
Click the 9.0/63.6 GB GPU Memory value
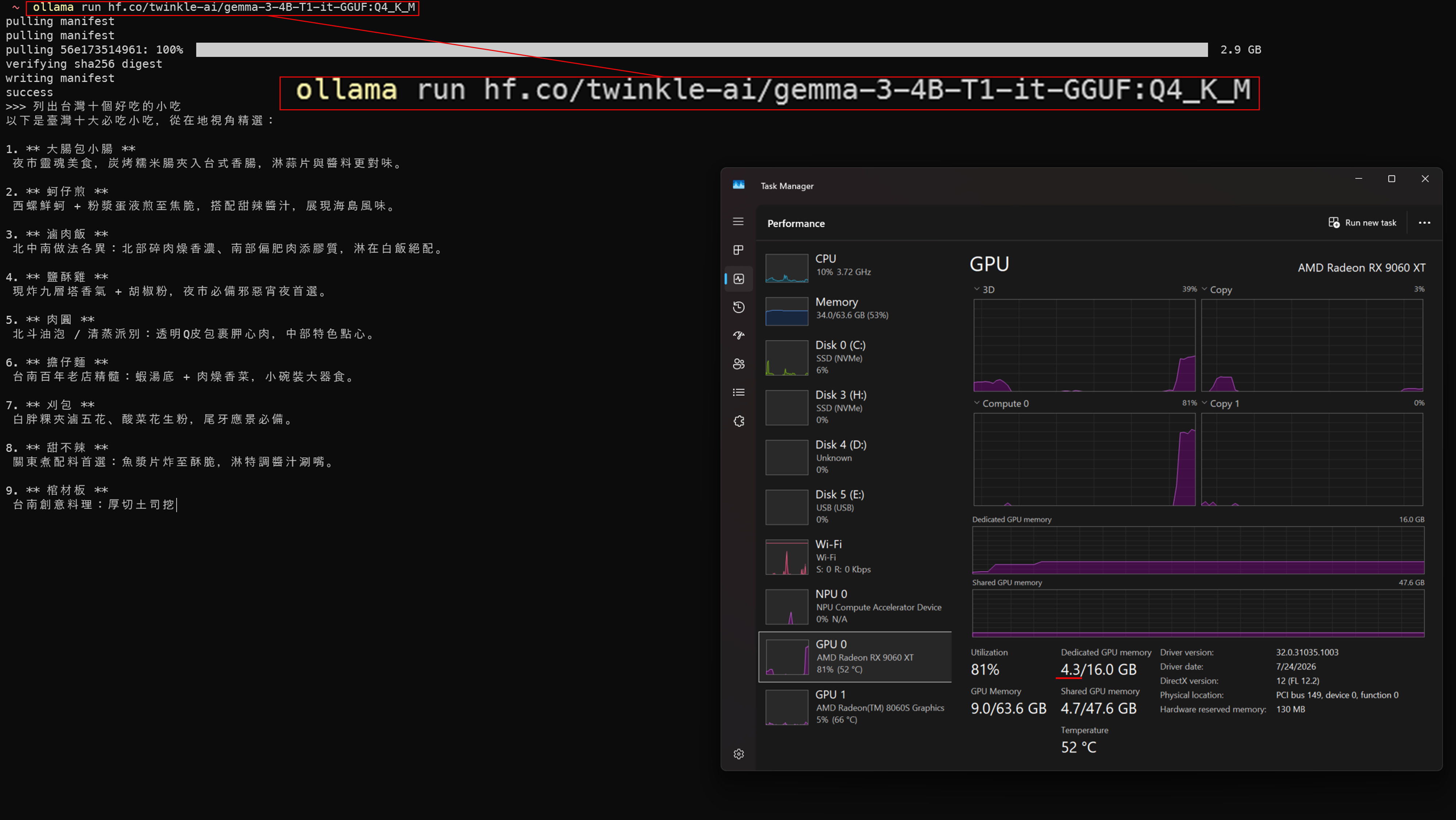[x=1008, y=709]
